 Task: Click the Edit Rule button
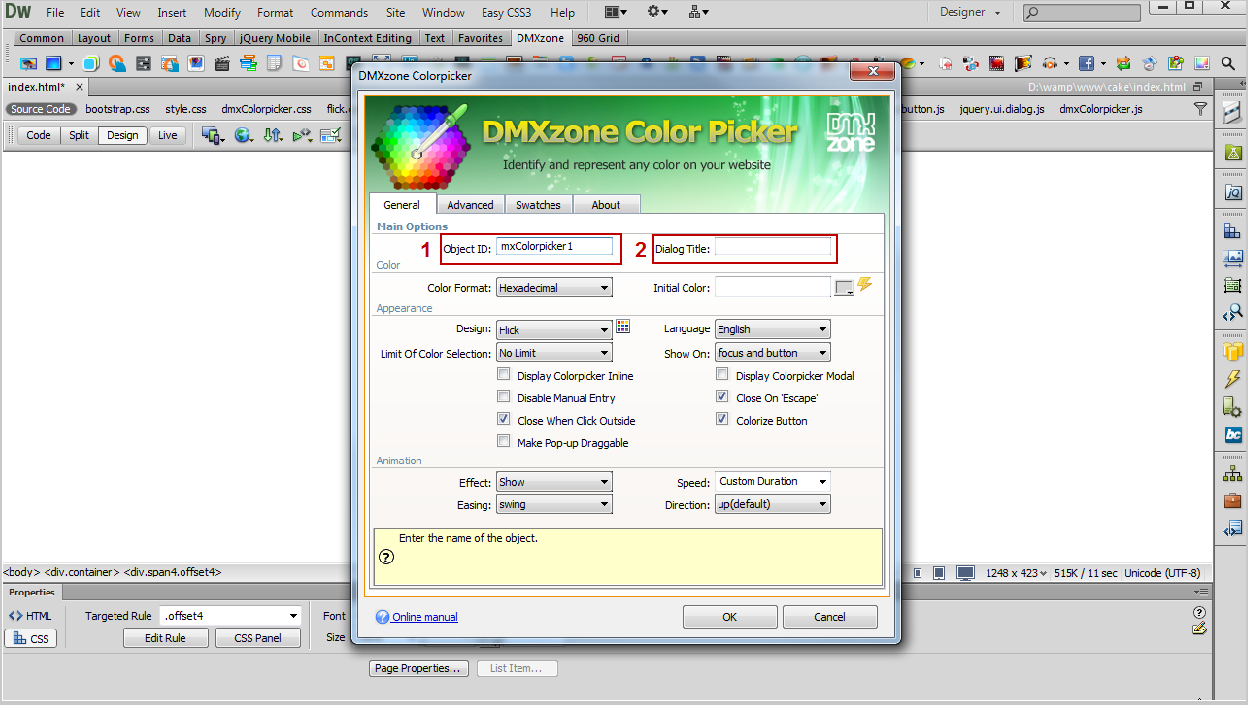pos(165,638)
